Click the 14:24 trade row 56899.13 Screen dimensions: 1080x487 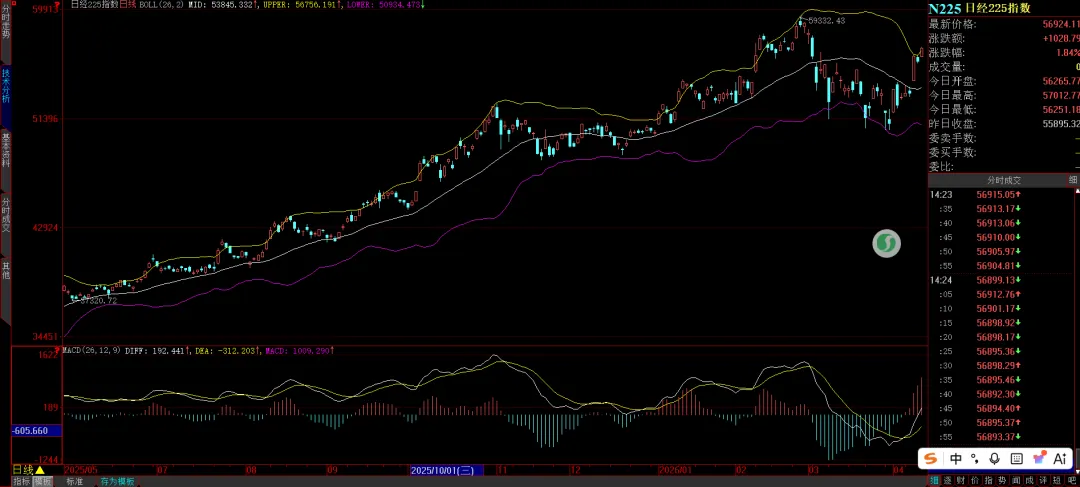tap(999, 280)
